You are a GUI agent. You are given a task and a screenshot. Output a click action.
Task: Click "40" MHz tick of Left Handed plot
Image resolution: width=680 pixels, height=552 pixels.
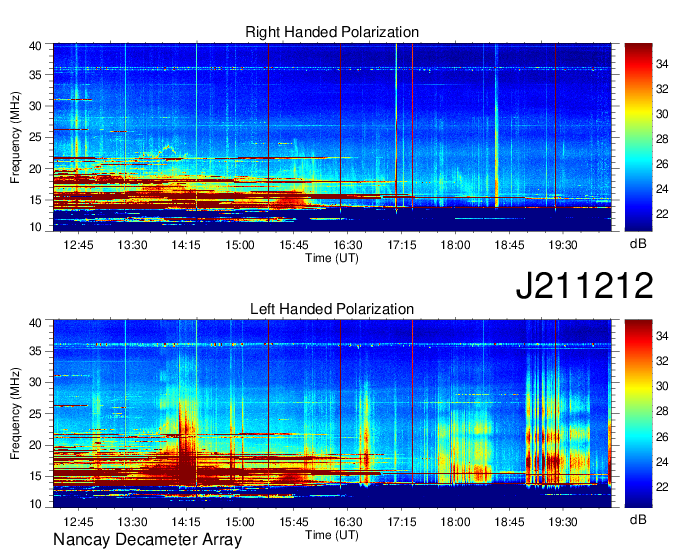coord(35,323)
